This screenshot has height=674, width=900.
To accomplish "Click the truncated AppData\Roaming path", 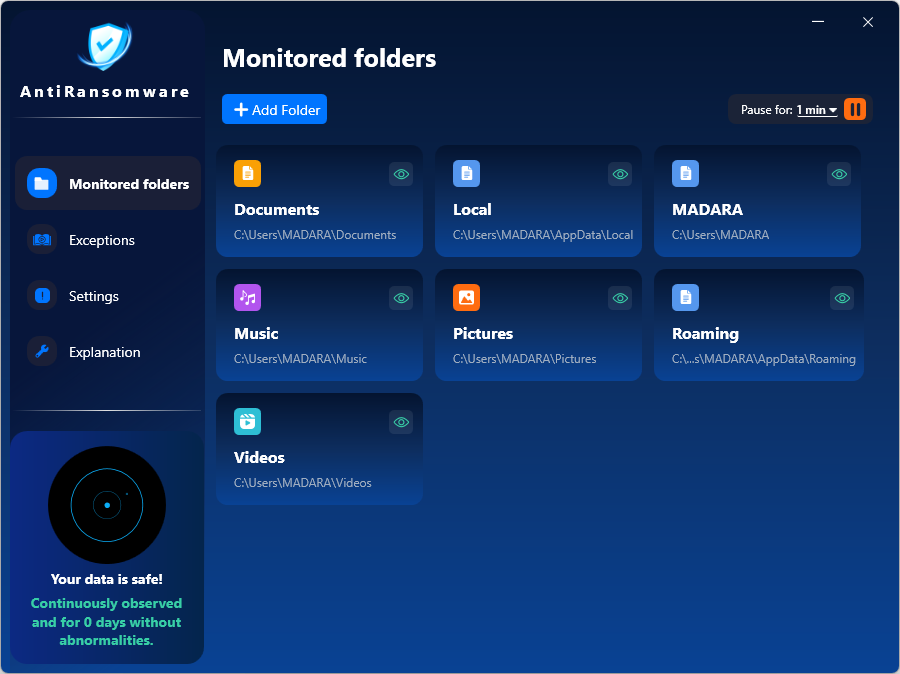I will (x=763, y=359).
